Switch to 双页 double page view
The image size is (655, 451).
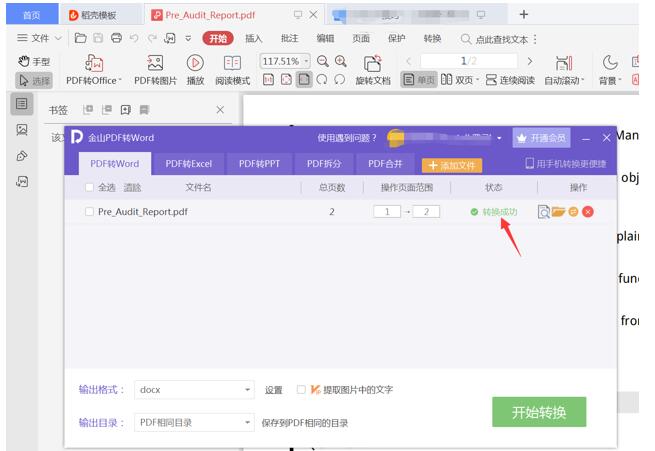tap(459, 79)
